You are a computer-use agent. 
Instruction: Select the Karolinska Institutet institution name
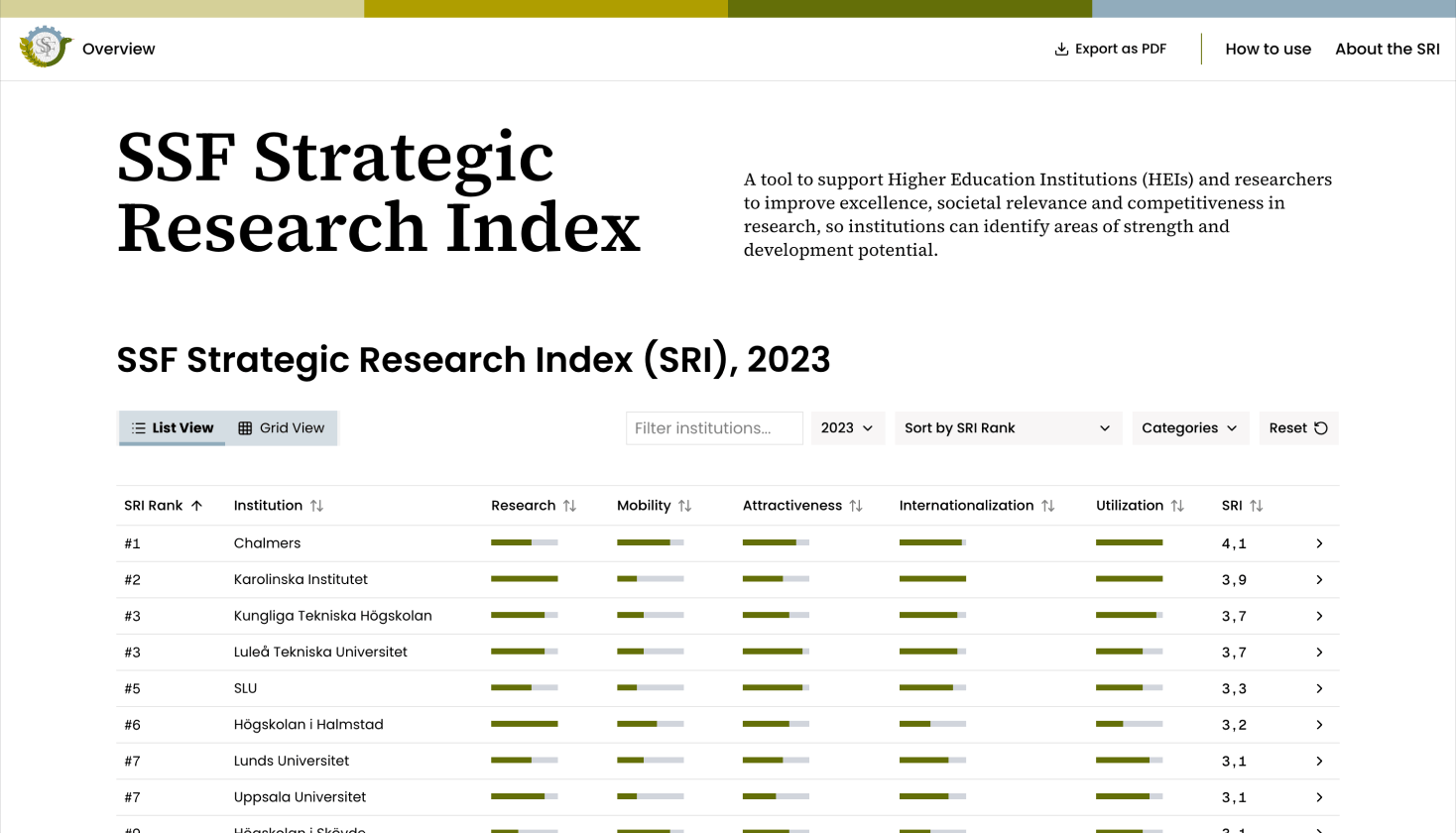point(301,580)
